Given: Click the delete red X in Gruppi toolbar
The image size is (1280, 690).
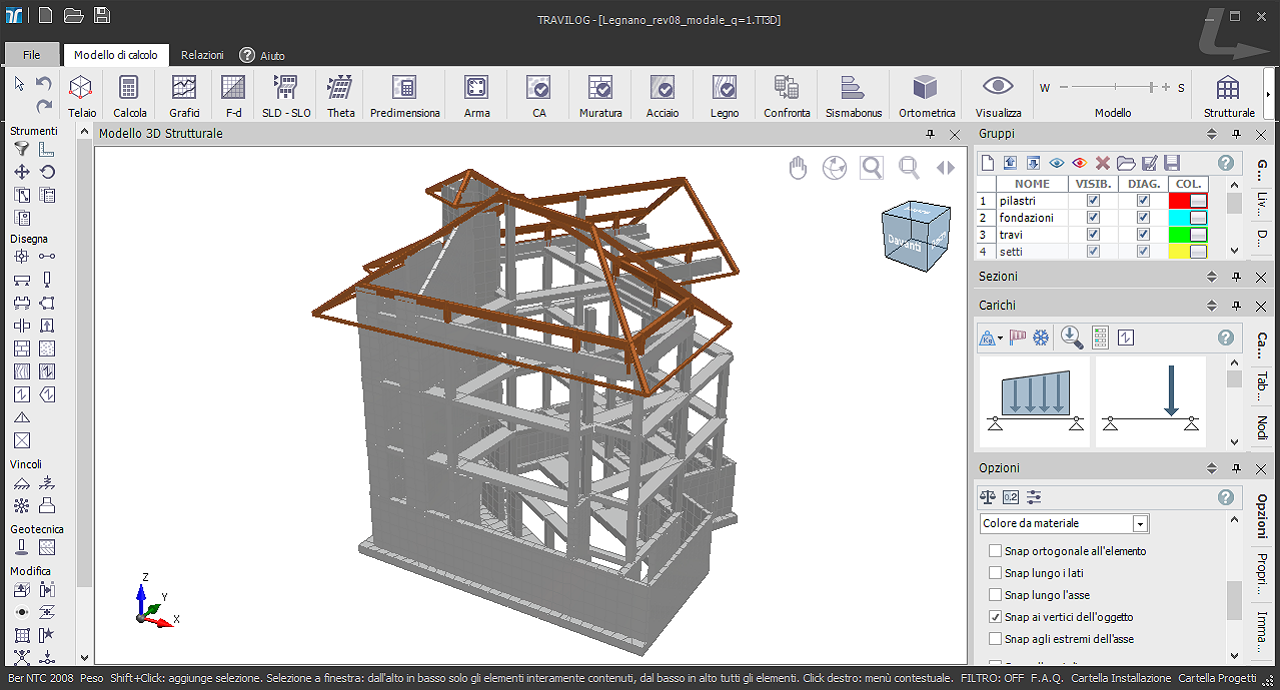Looking at the screenshot, I should (1103, 163).
